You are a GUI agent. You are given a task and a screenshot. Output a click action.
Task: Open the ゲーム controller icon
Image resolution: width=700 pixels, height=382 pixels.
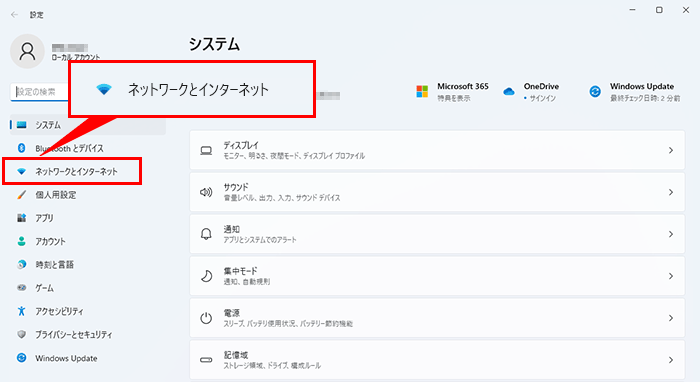(21, 288)
